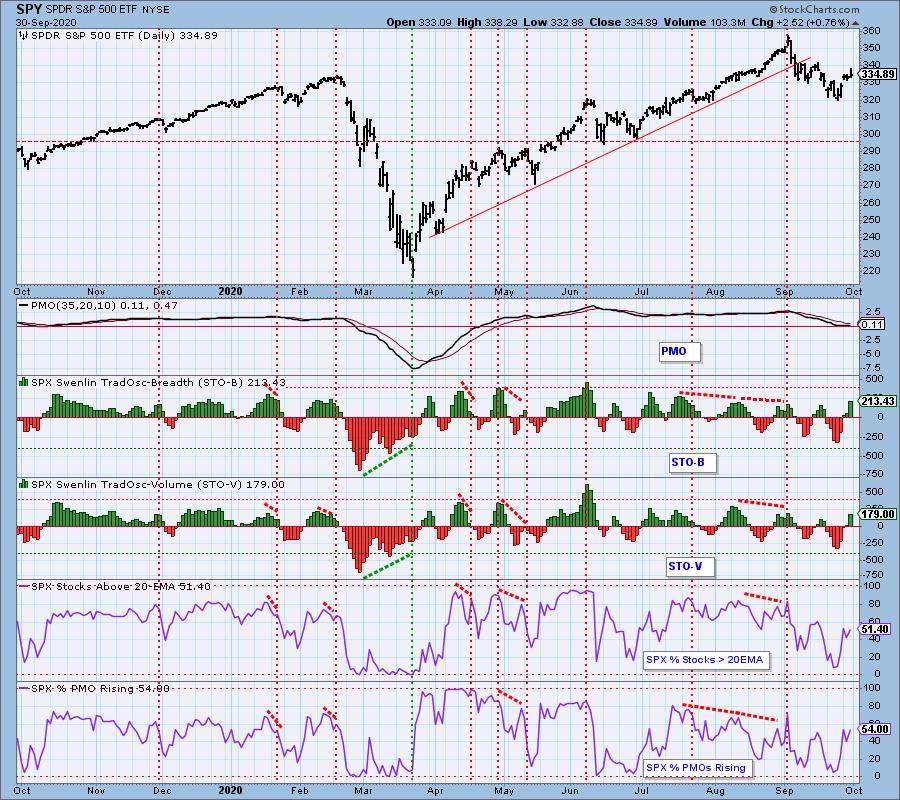Click the Aug label under the price chart
Image resolution: width=900 pixels, height=800 pixels.
coord(715,292)
